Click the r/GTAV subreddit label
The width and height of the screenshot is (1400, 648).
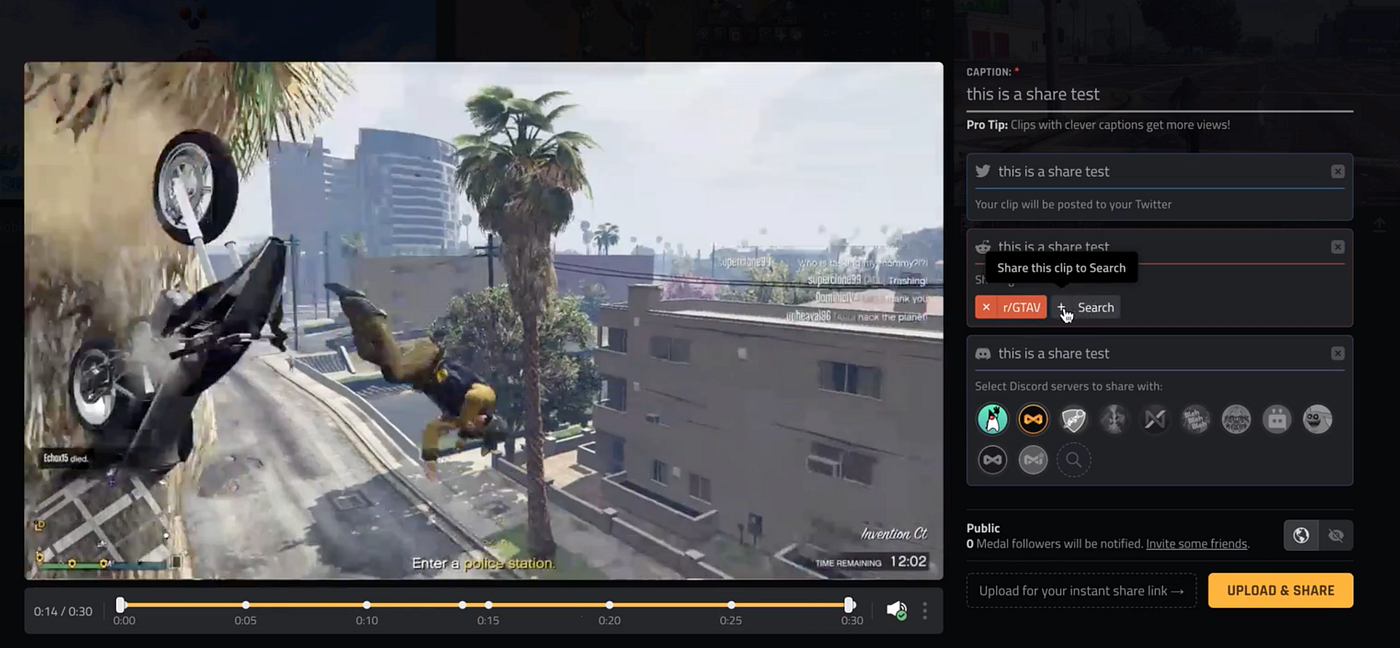(1022, 307)
